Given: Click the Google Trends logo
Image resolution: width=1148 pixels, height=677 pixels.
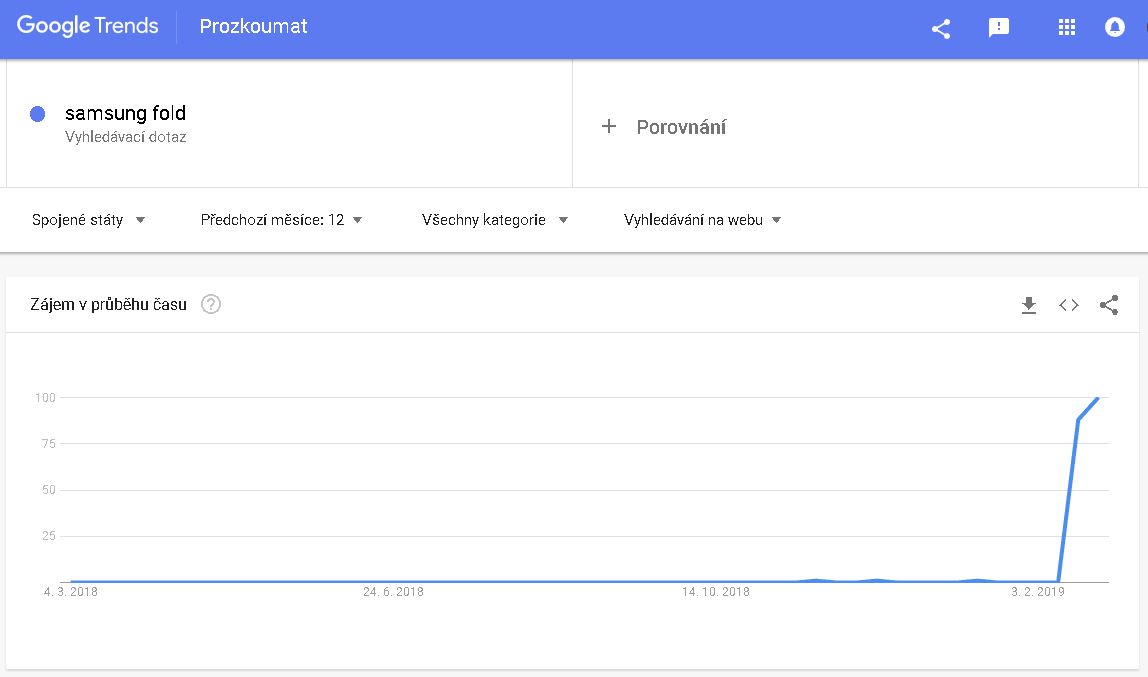Looking at the screenshot, I should pos(88,27).
